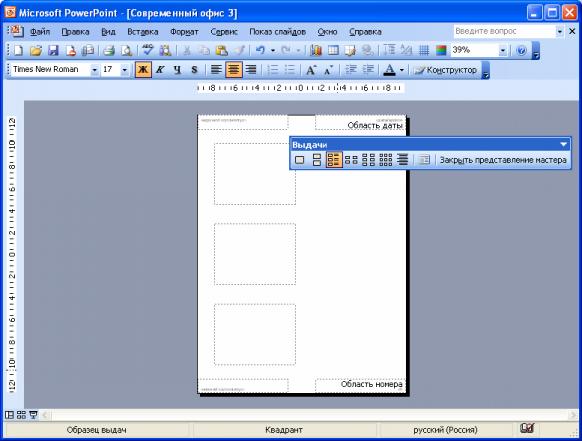Click Закрыть представление мастера button
This screenshot has height=441, width=582.
pyautogui.click(x=503, y=160)
